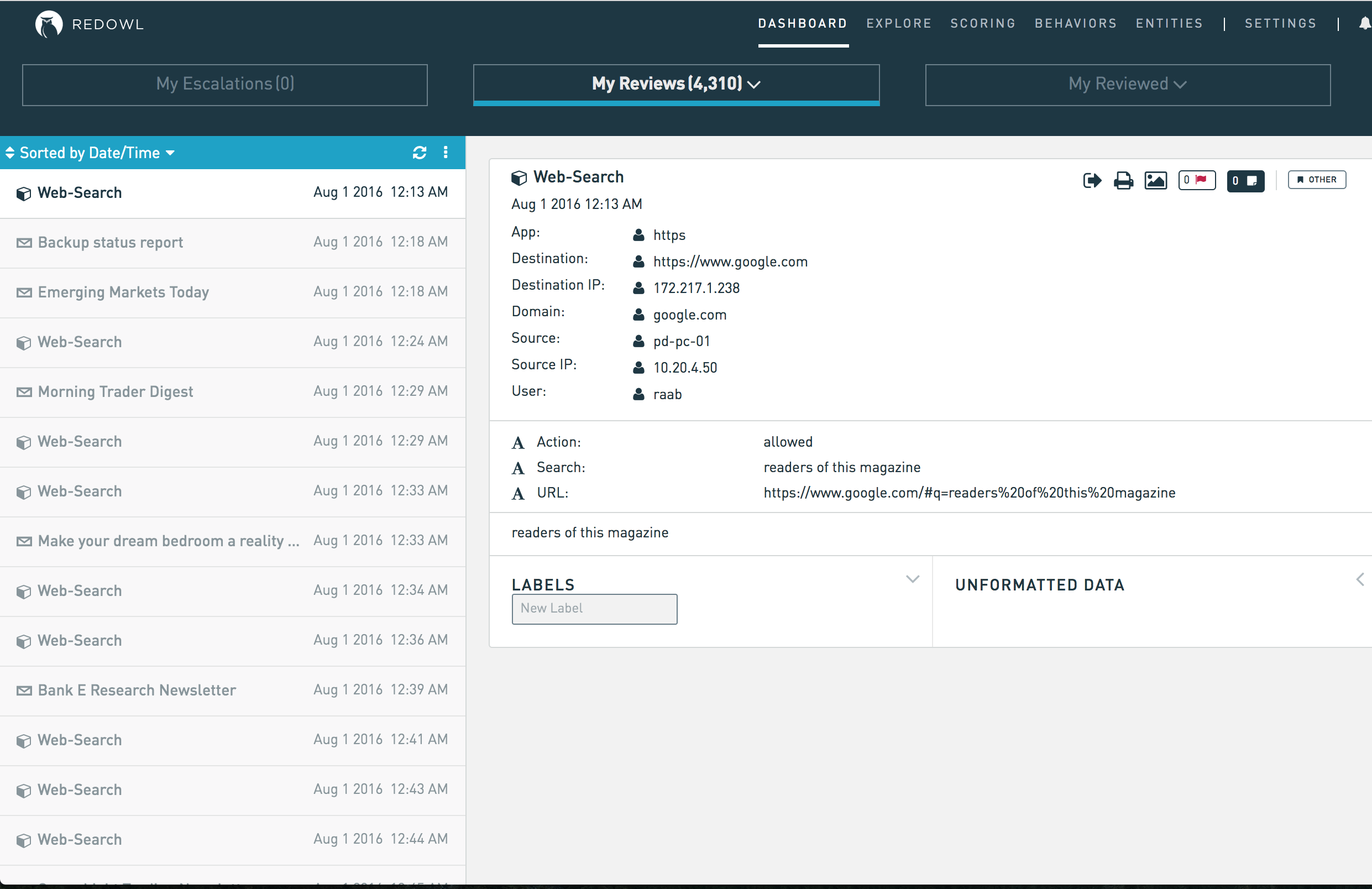
Task: Click the print icon
Action: pos(1123,180)
